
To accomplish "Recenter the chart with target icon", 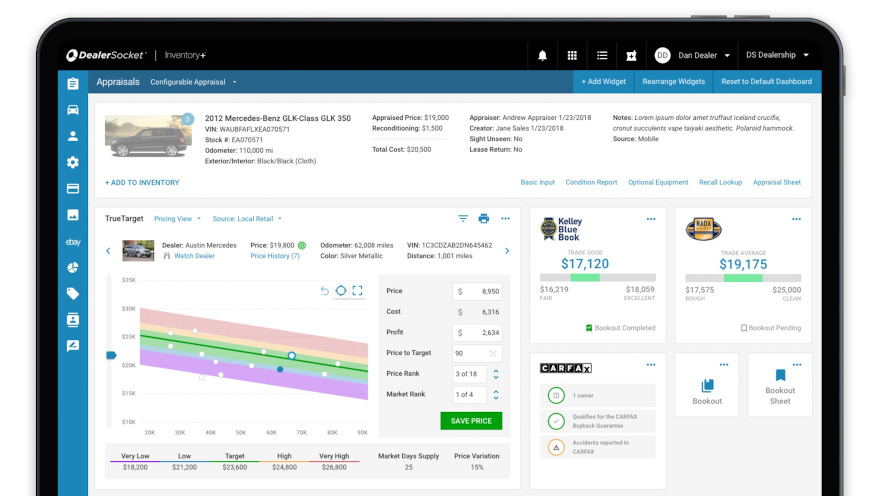I will [341, 290].
